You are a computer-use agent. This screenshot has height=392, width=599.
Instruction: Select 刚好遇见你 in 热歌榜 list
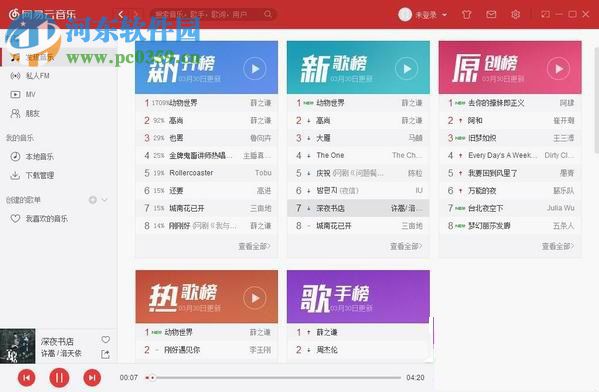click(207, 350)
